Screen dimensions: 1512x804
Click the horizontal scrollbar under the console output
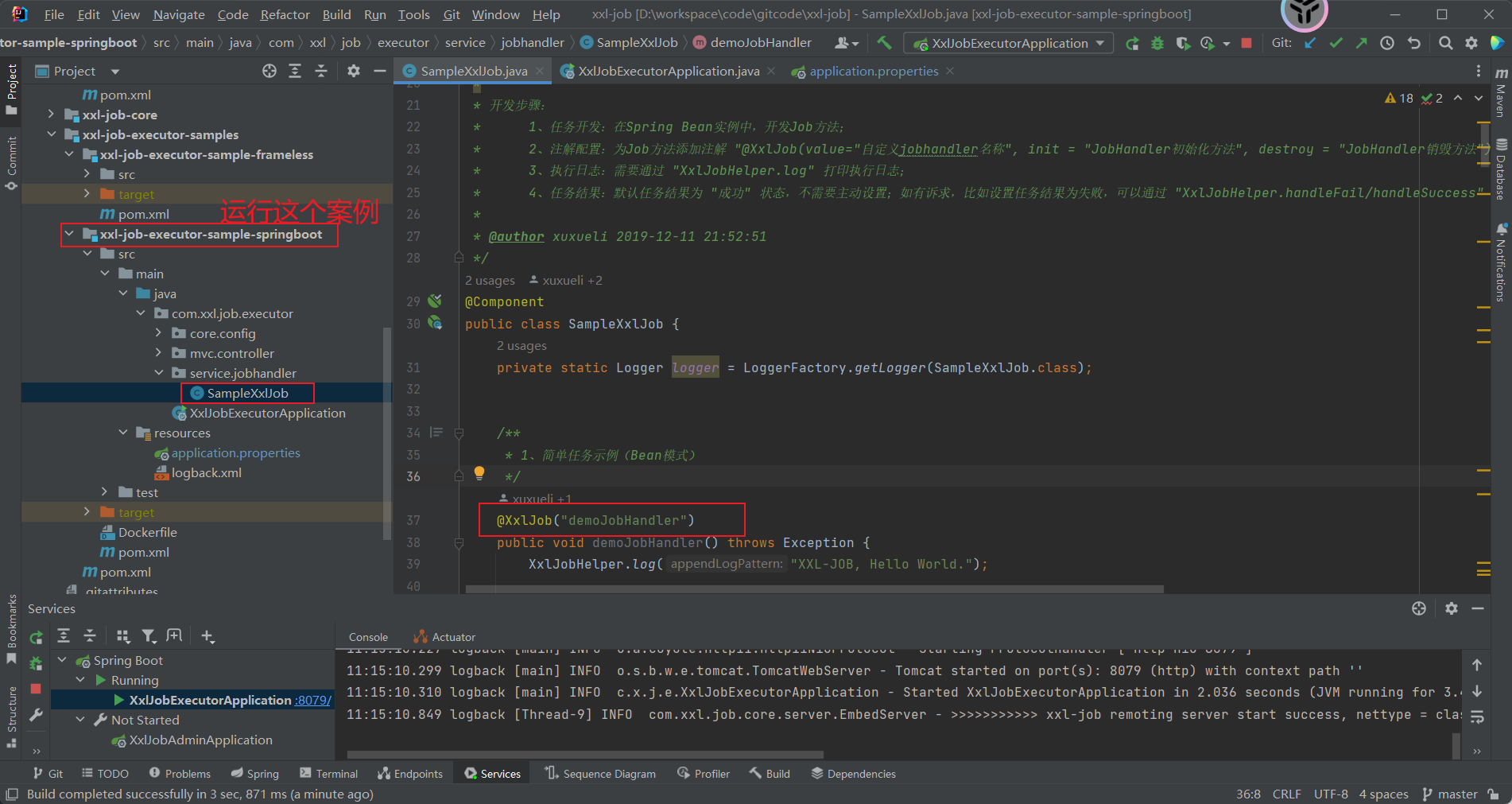click(x=584, y=754)
